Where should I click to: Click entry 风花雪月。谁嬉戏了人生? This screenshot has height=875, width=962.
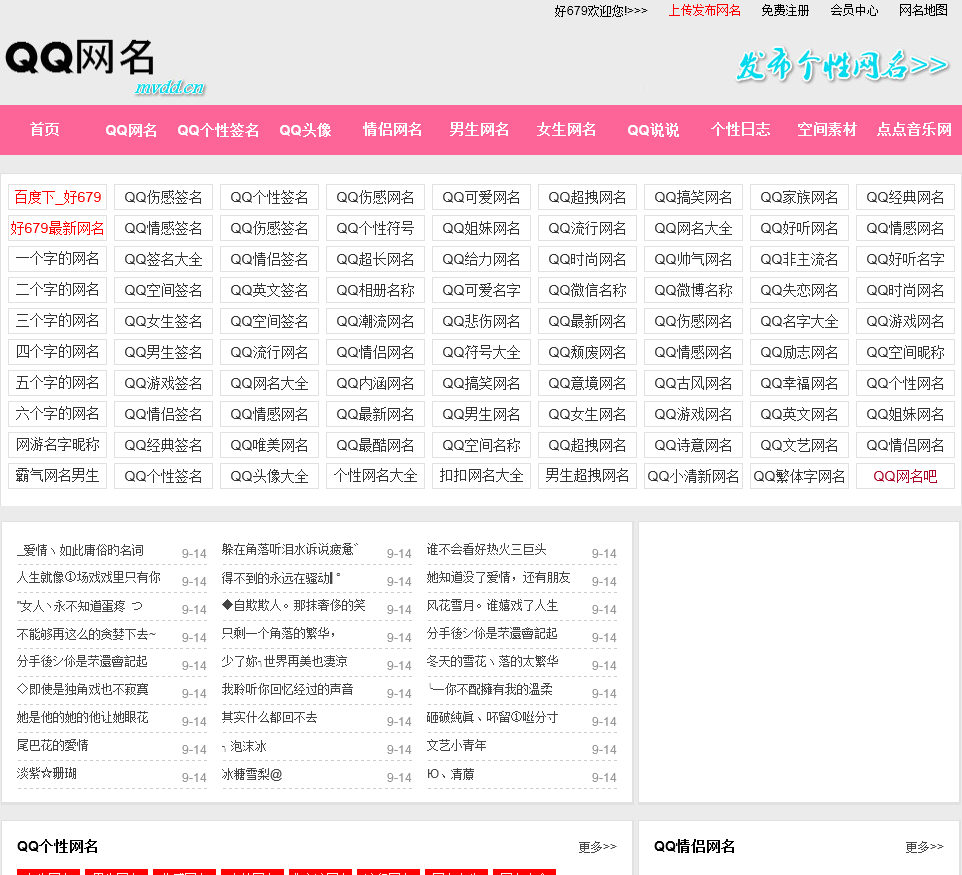(493, 606)
